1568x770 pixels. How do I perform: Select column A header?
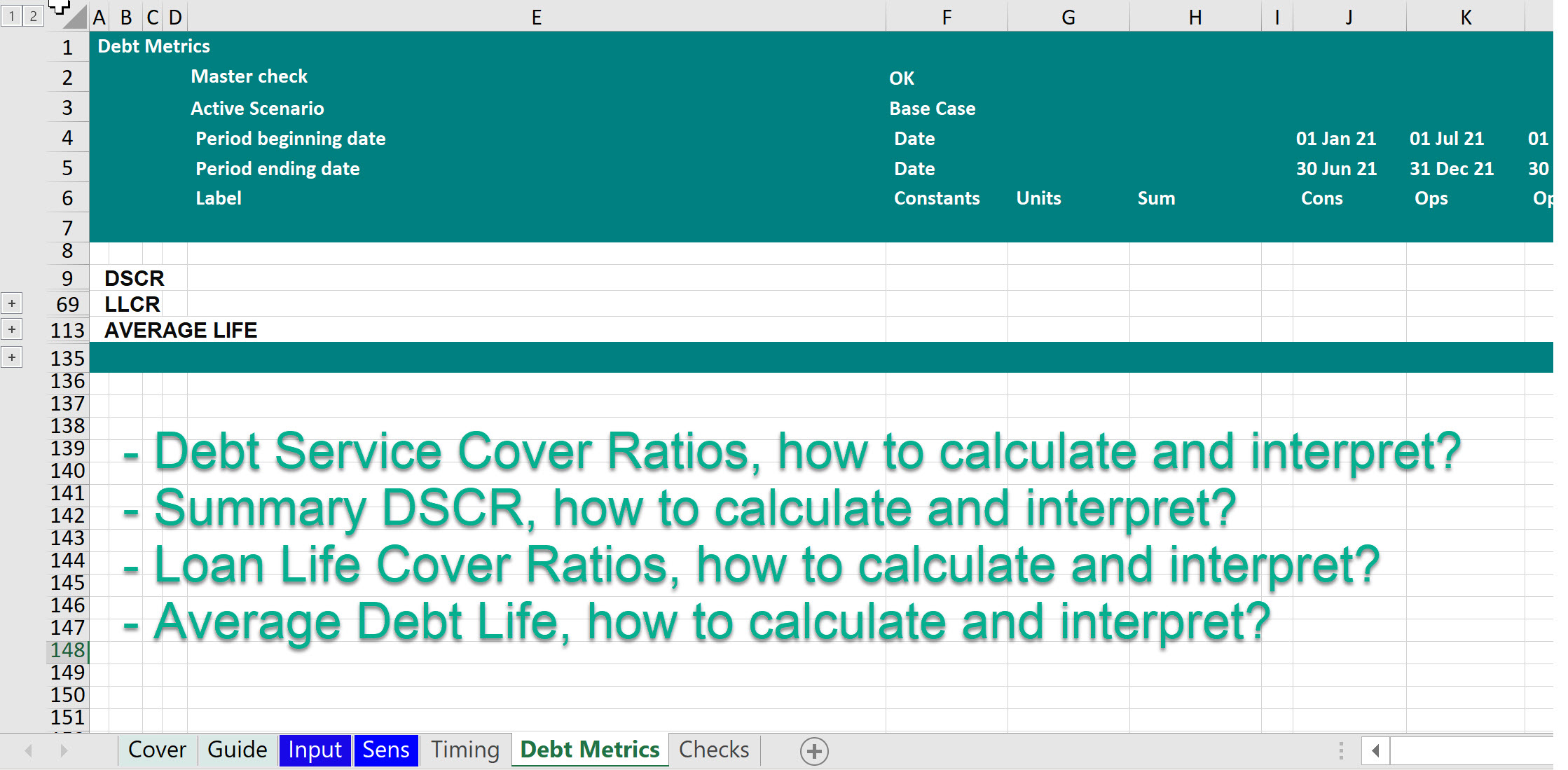(x=99, y=17)
